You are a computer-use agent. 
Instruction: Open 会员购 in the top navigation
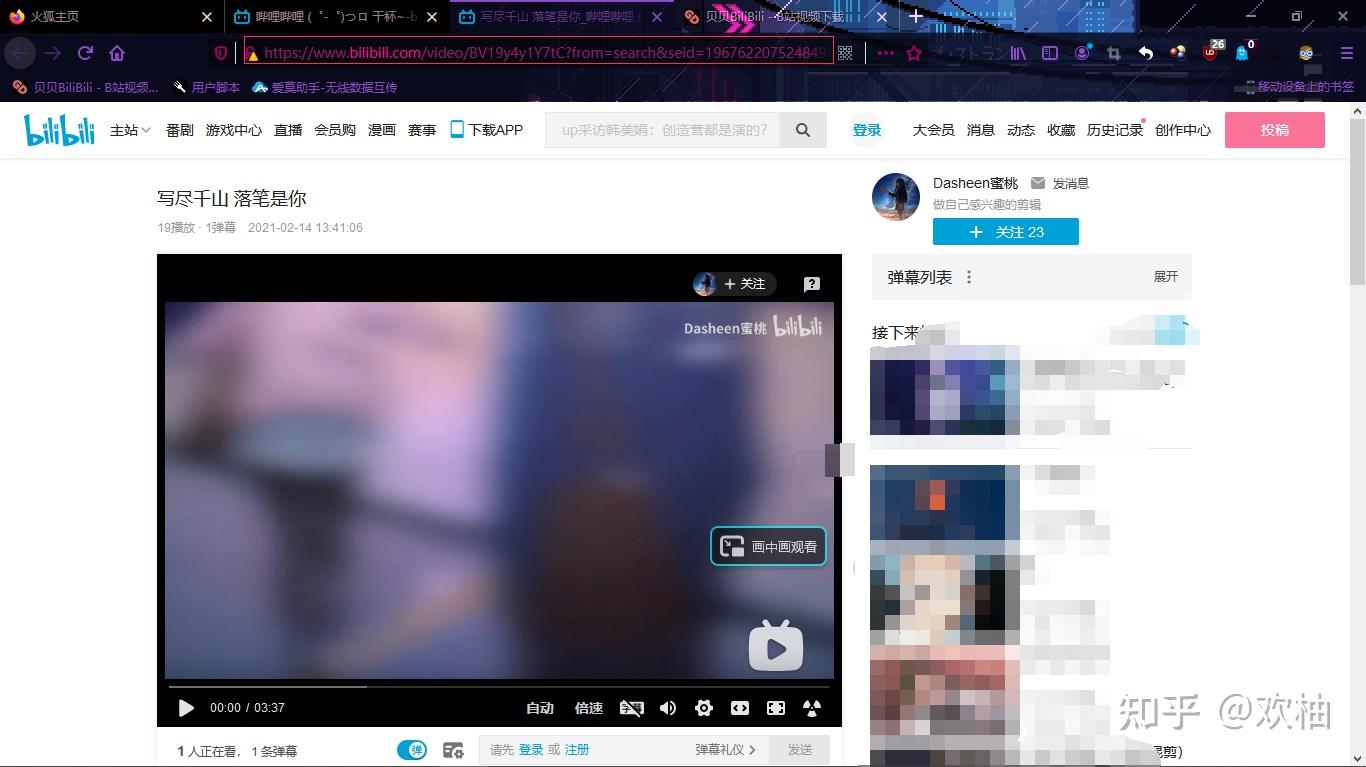(335, 130)
